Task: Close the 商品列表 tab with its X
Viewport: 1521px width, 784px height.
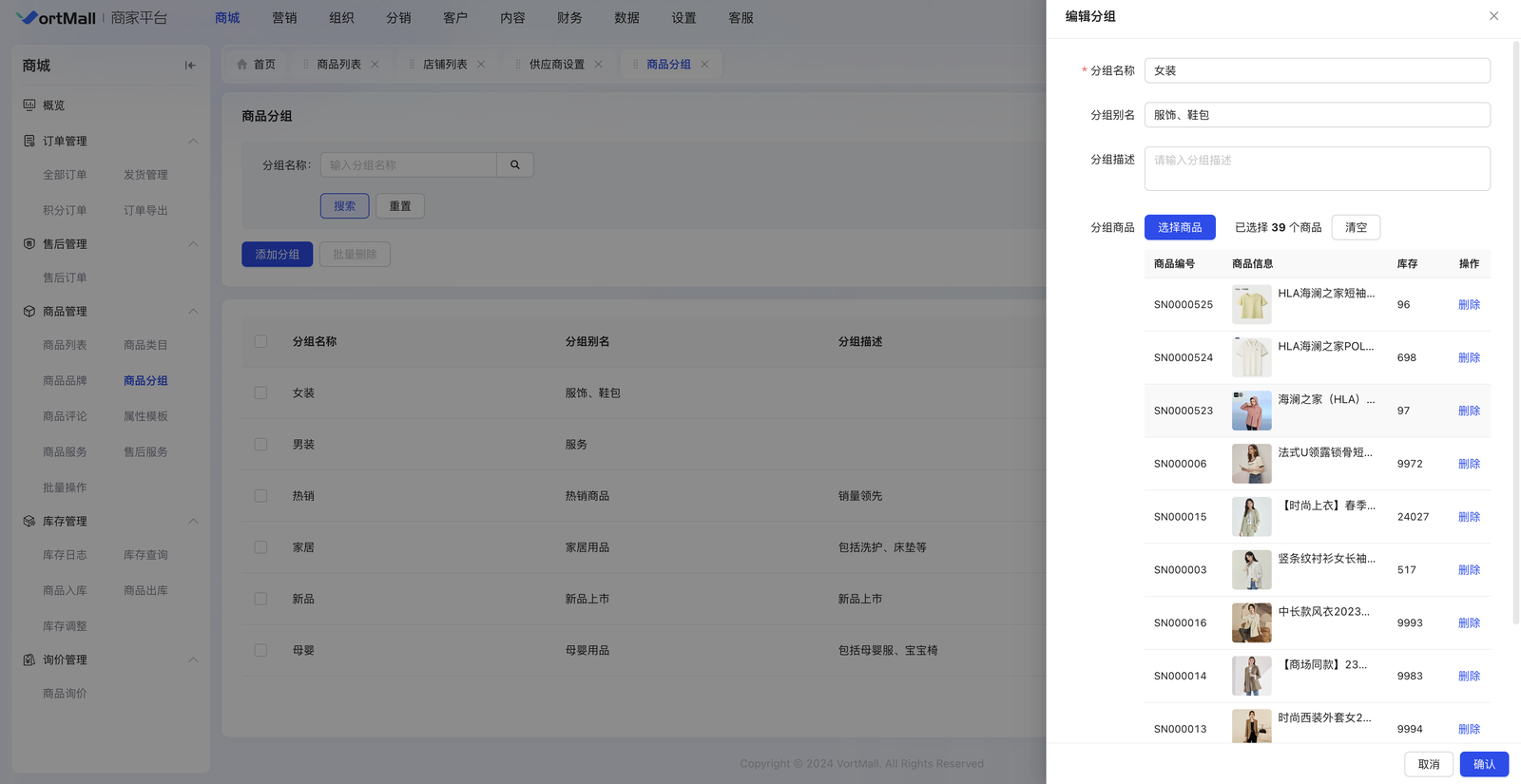Action: click(x=375, y=65)
